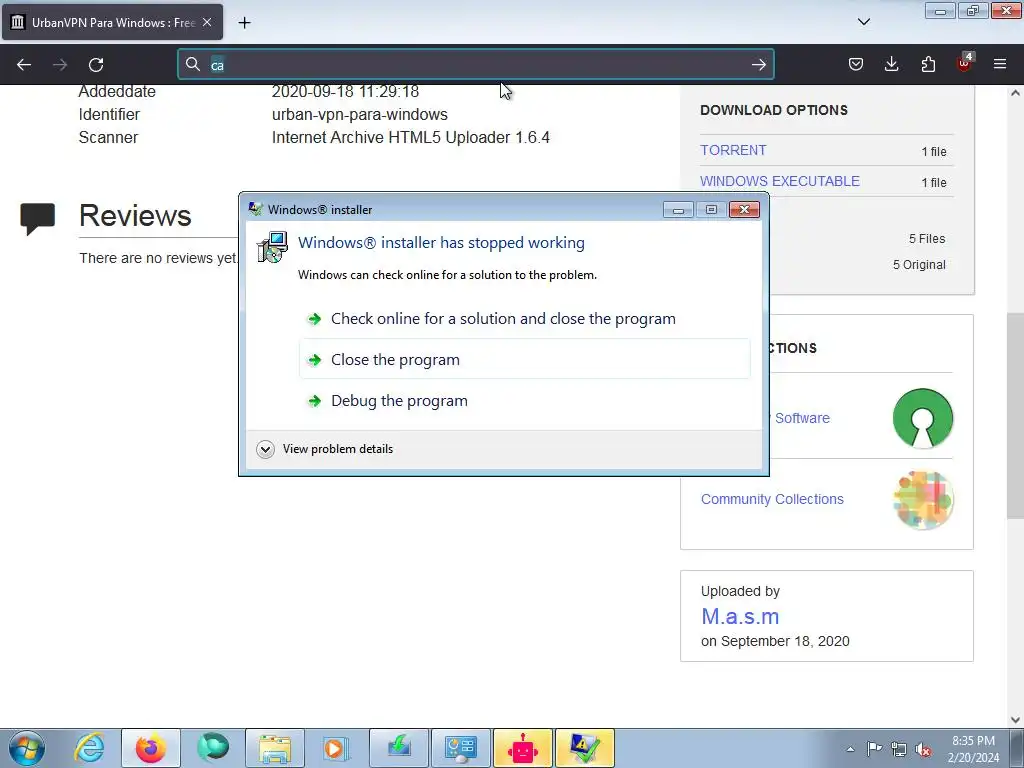The height and width of the screenshot is (768, 1024).
Task: Click the search magnifier icon in address bar
Action: (193, 64)
